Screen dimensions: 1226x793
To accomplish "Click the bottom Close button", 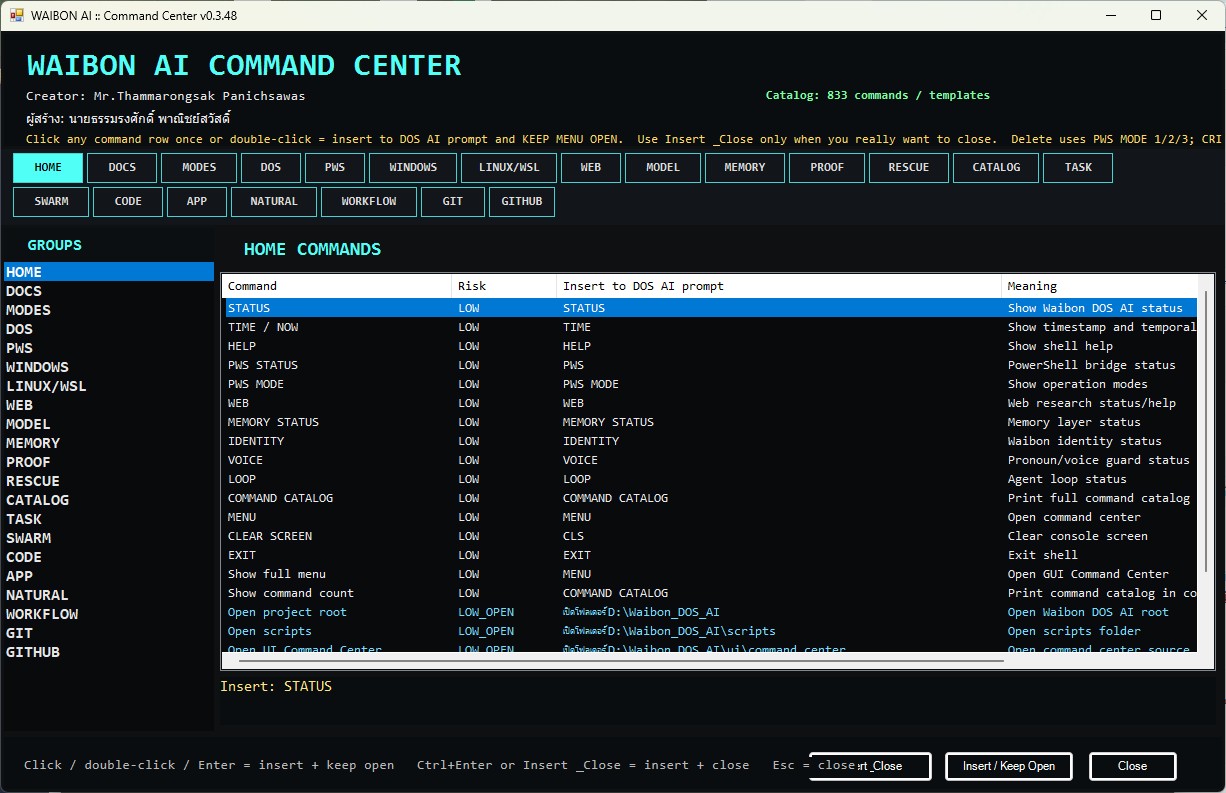I will (x=1132, y=766).
